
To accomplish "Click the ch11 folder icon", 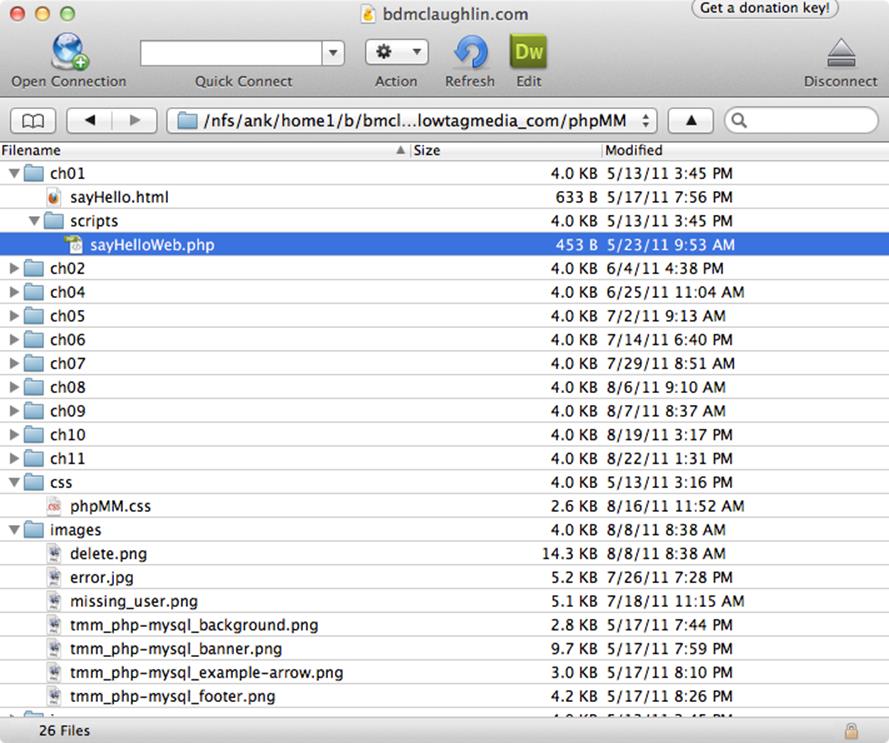I will point(33,458).
